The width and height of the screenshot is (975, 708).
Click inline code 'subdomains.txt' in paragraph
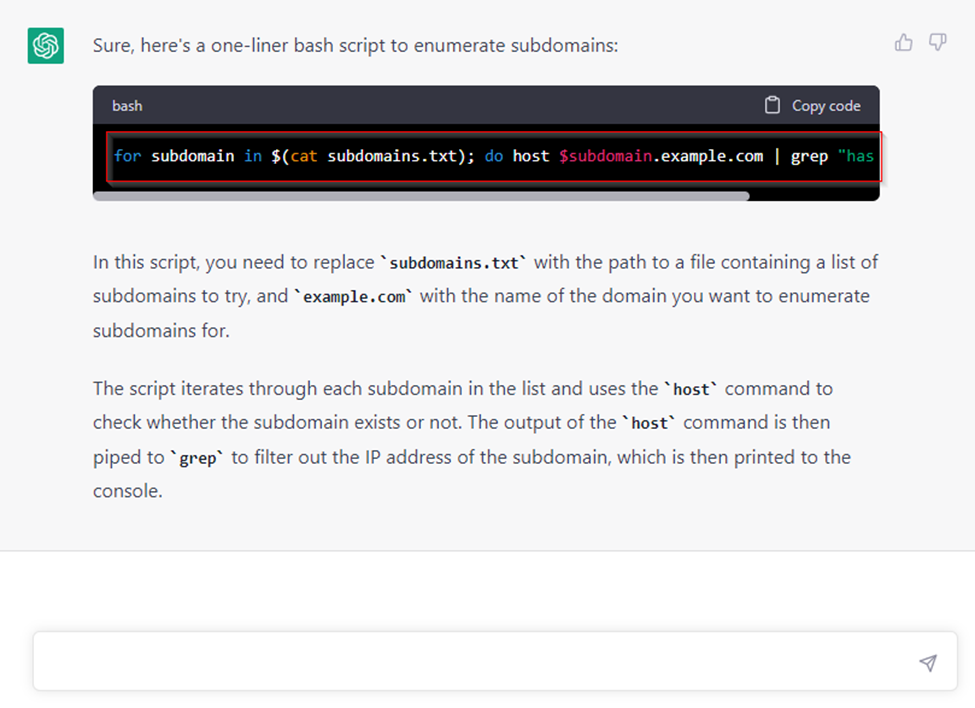[454, 264]
